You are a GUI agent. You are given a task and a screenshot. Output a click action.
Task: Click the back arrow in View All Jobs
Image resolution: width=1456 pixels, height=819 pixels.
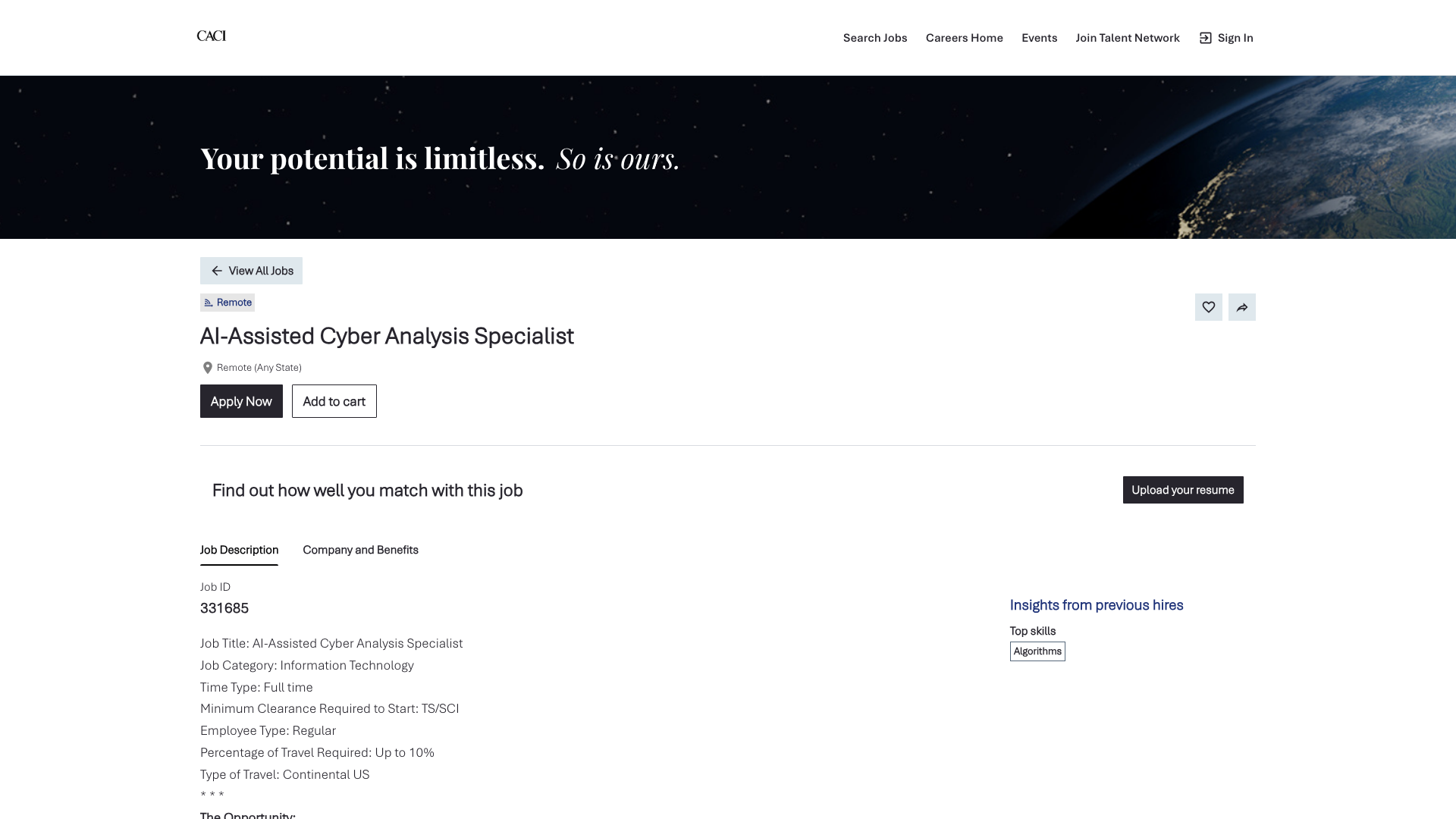pyautogui.click(x=217, y=271)
